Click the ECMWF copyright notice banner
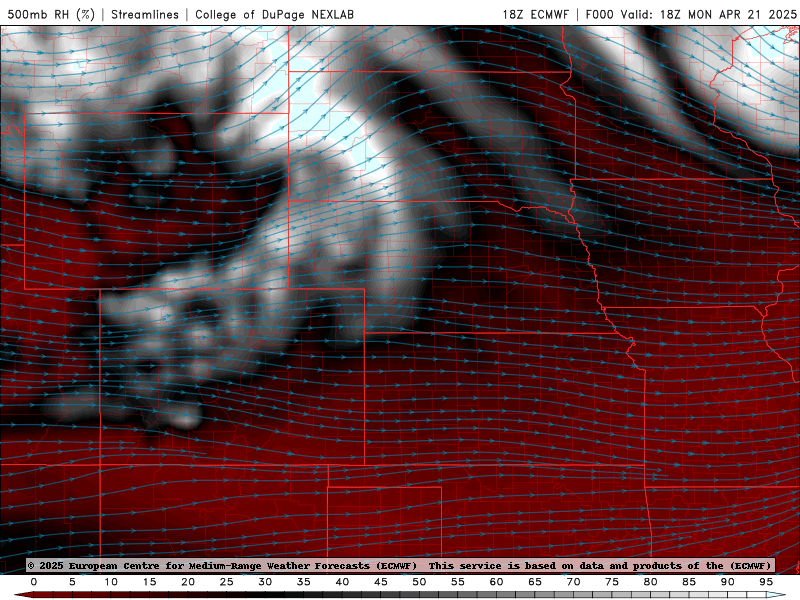Viewport: 800px width, 600px height. (401, 565)
